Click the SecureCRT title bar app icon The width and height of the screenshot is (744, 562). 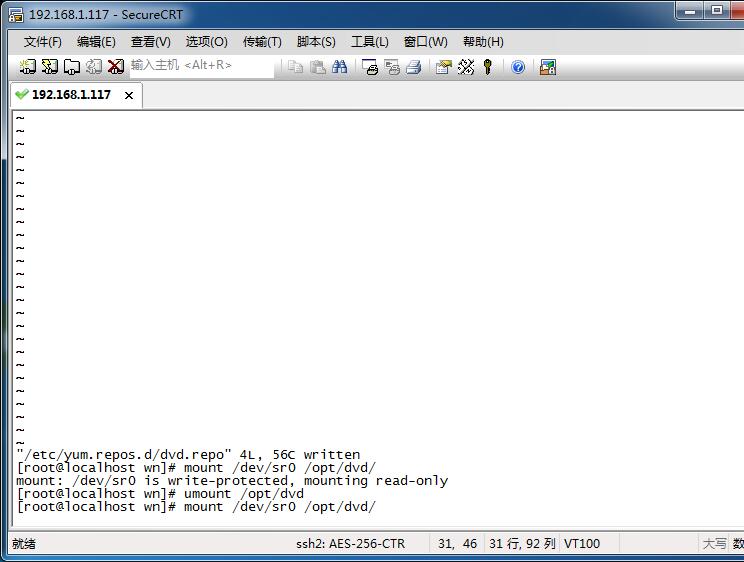16,15
